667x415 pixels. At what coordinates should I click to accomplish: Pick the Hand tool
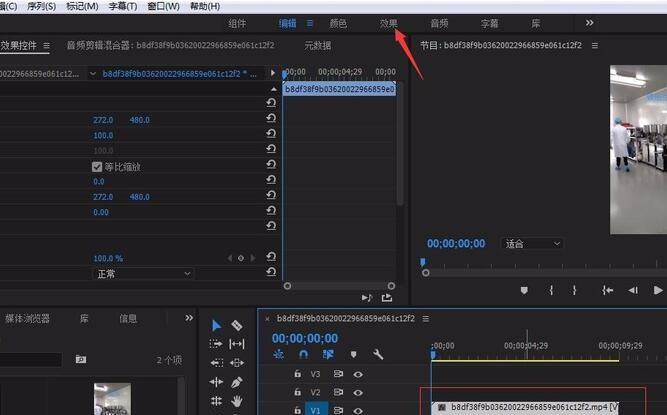[237, 401]
